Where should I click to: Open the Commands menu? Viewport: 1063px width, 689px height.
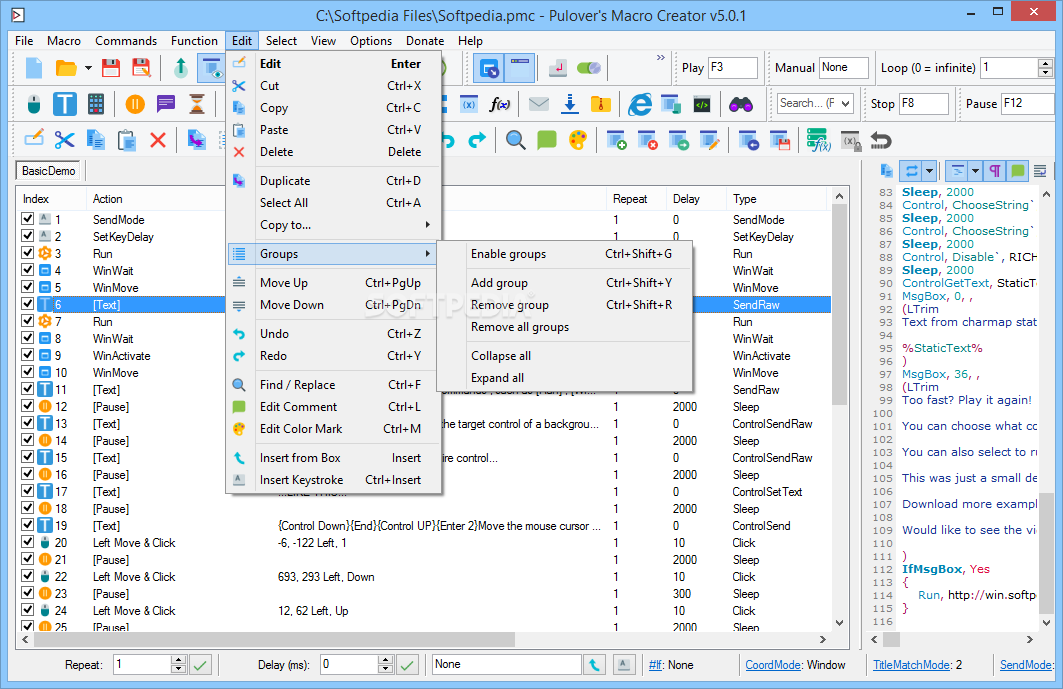click(x=125, y=41)
